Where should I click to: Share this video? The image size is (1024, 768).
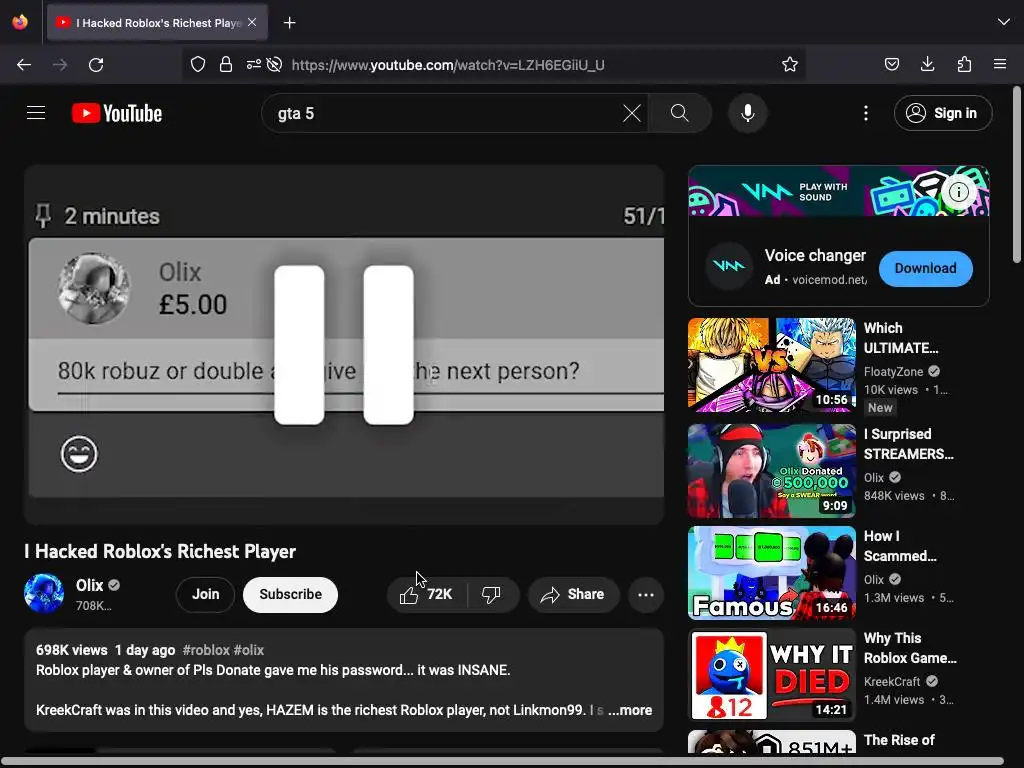[573, 594]
